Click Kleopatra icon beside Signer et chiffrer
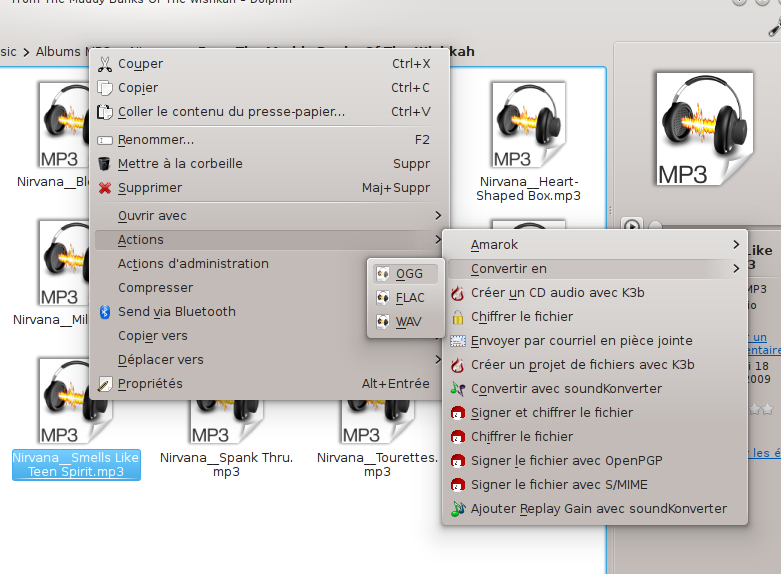The width and height of the screenshot is (781, 574). [458, 413]
